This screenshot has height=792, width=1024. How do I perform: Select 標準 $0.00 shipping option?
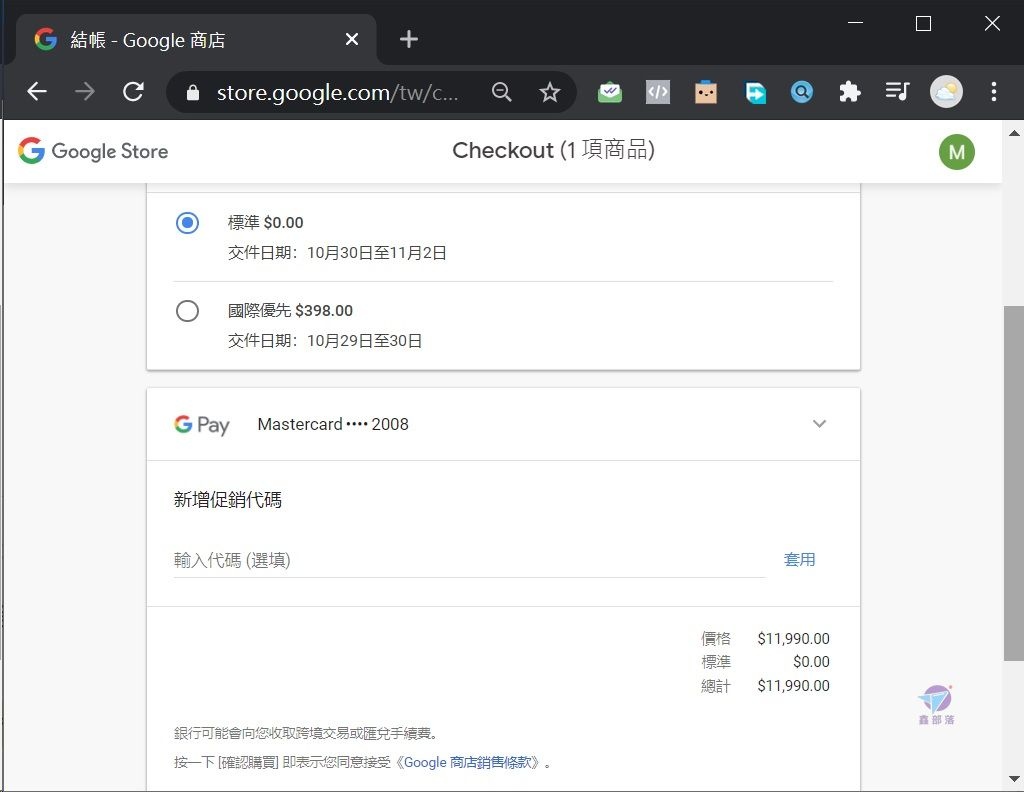(x=187, y=223)
